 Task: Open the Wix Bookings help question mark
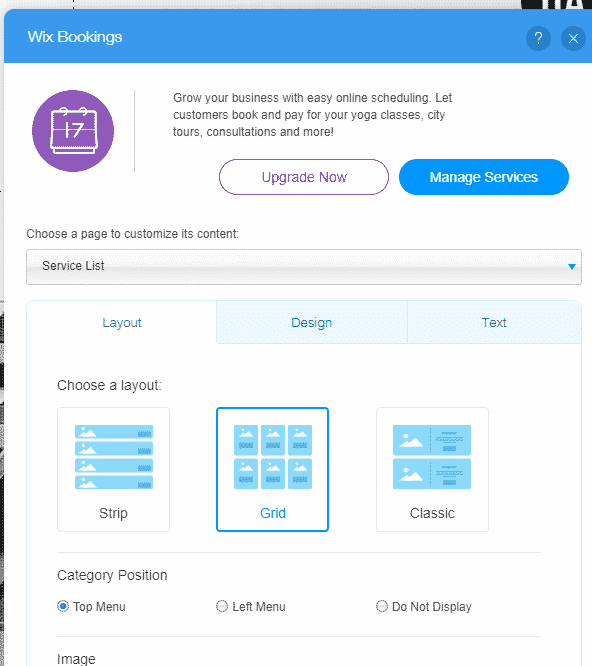coord(538,38)
